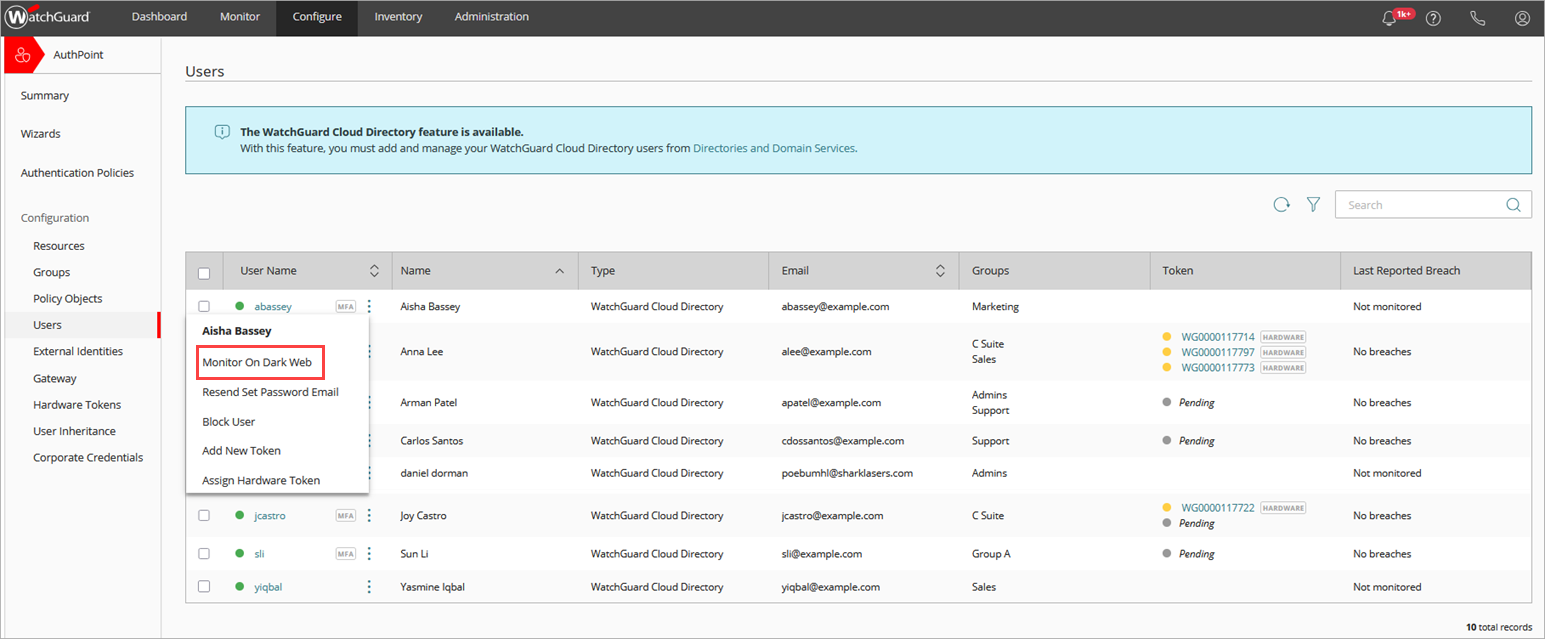Open the user account profile icon
Image resolution: width=1545 pixels, height=639 pixels.
[x=1522, y=18]
